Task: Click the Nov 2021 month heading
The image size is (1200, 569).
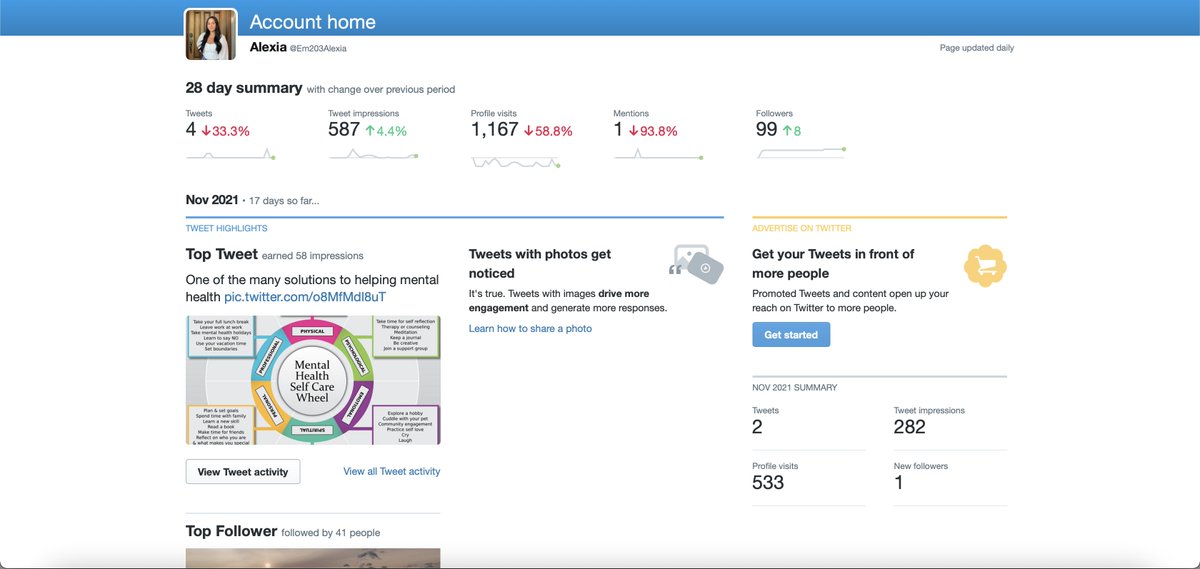Action: coord(212,200)
